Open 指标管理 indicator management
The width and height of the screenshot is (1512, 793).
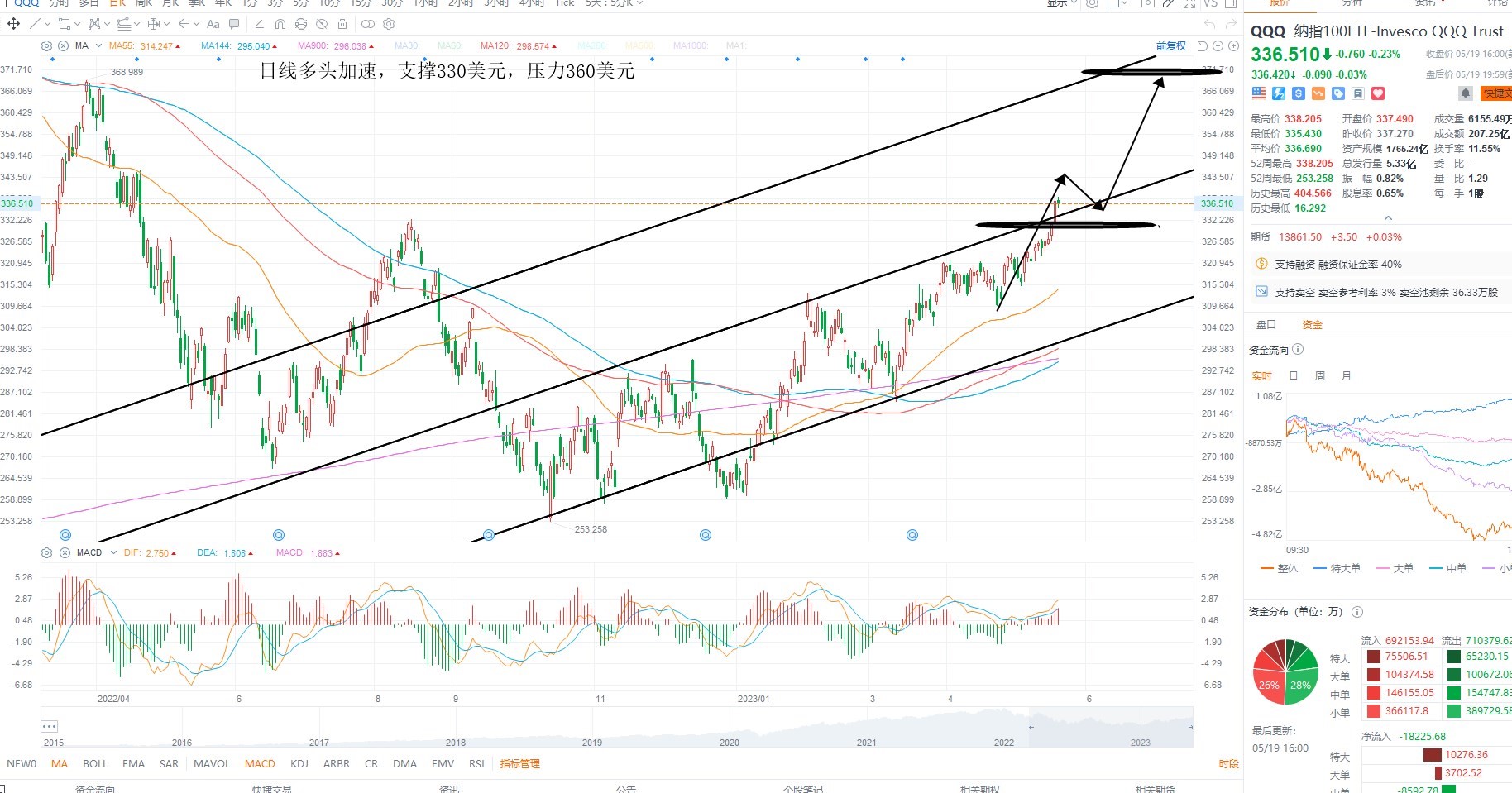pos(519,763)
